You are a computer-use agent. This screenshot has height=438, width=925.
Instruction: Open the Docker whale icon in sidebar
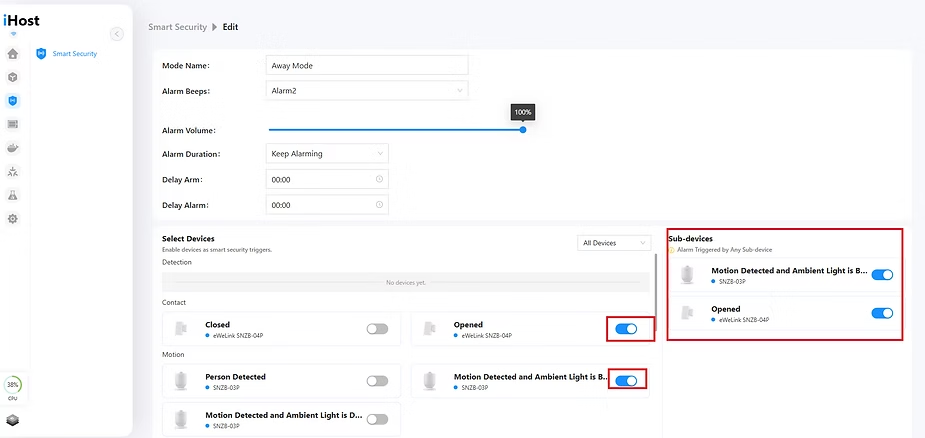(13, 148)
